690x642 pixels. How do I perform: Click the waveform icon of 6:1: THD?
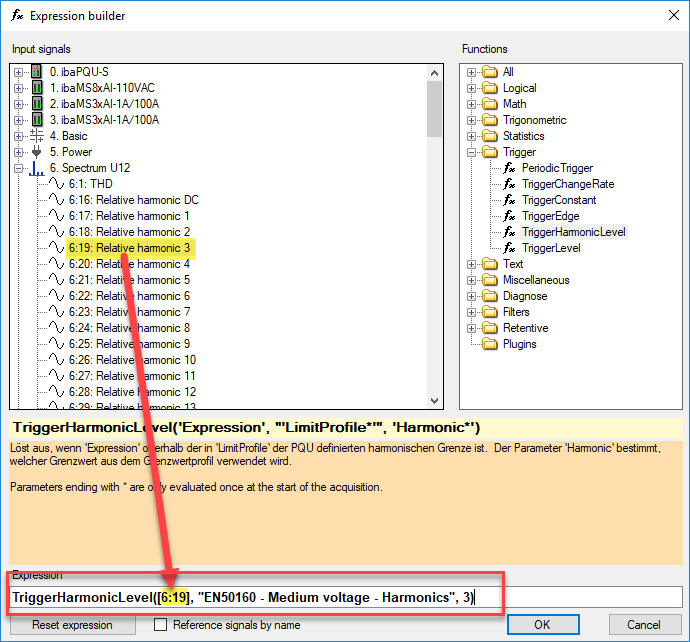(56, 183)
